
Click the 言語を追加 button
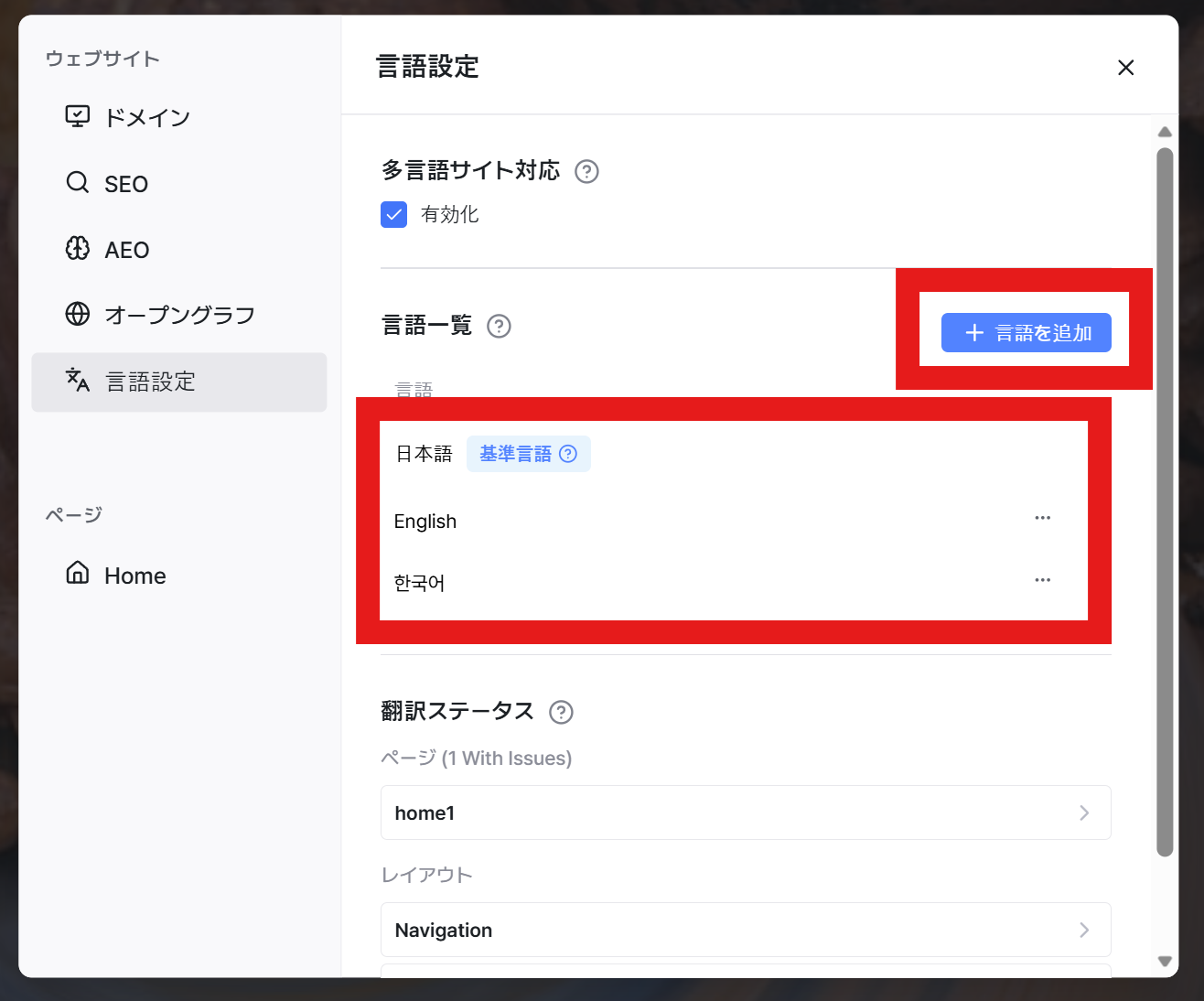tap(1026, 333)
